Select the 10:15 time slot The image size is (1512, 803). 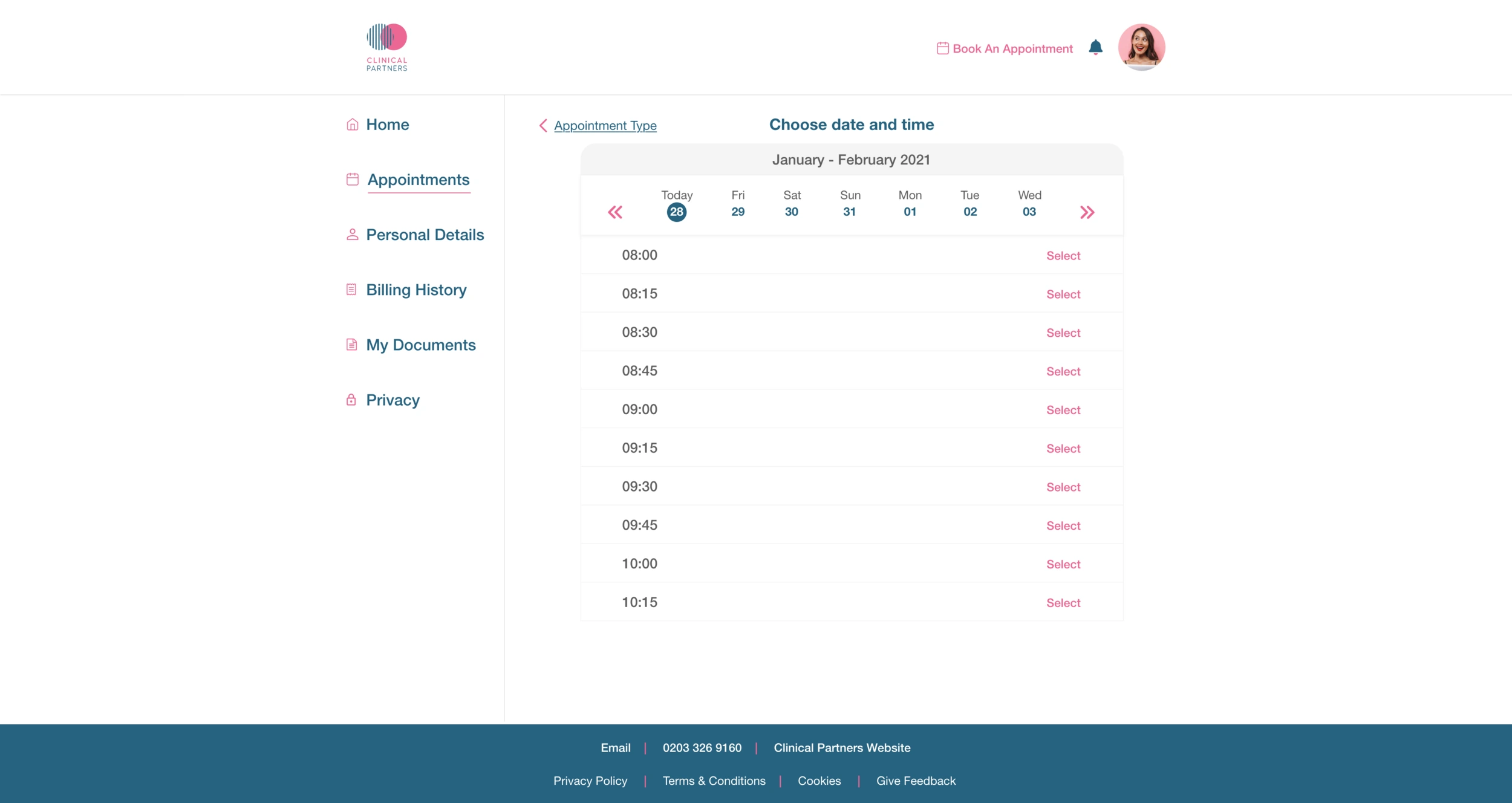1063,603
